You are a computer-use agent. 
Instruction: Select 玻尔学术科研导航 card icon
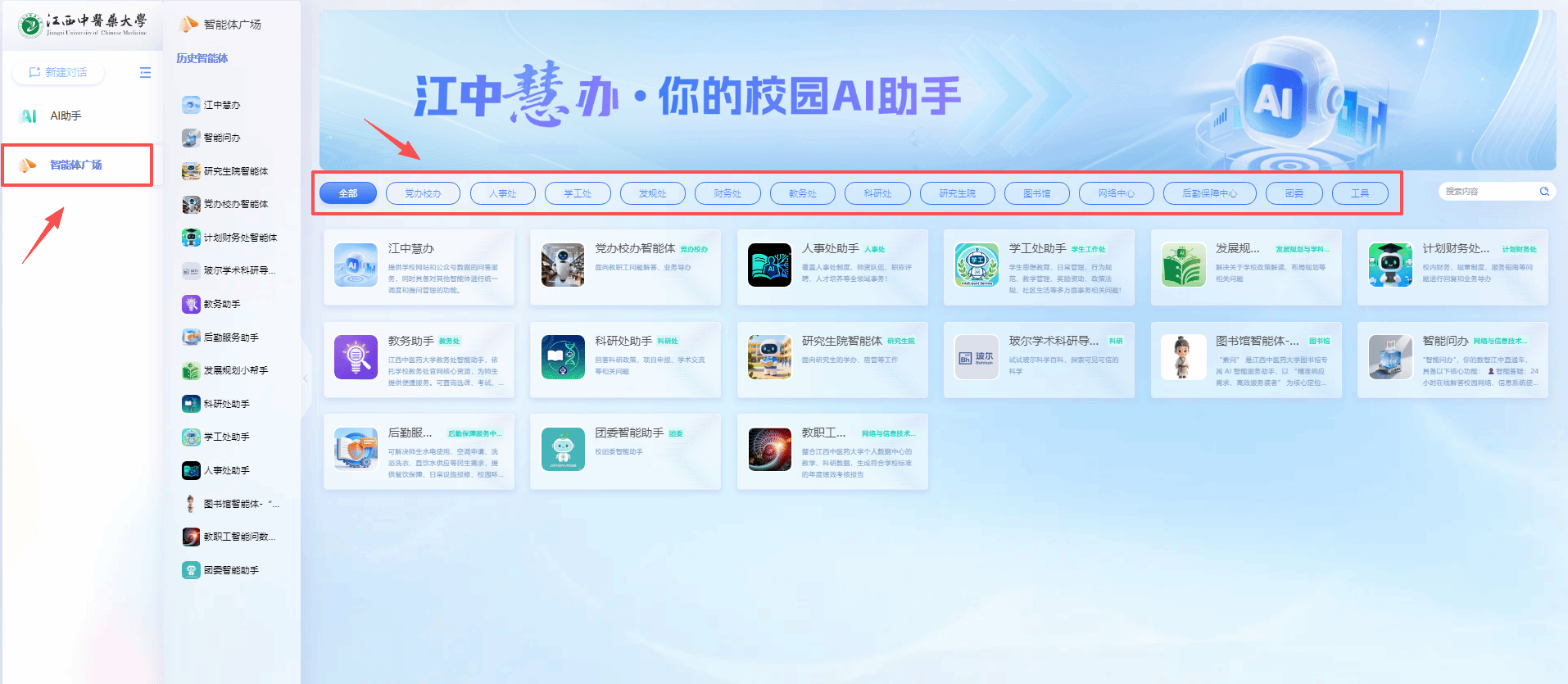[977, 357]
